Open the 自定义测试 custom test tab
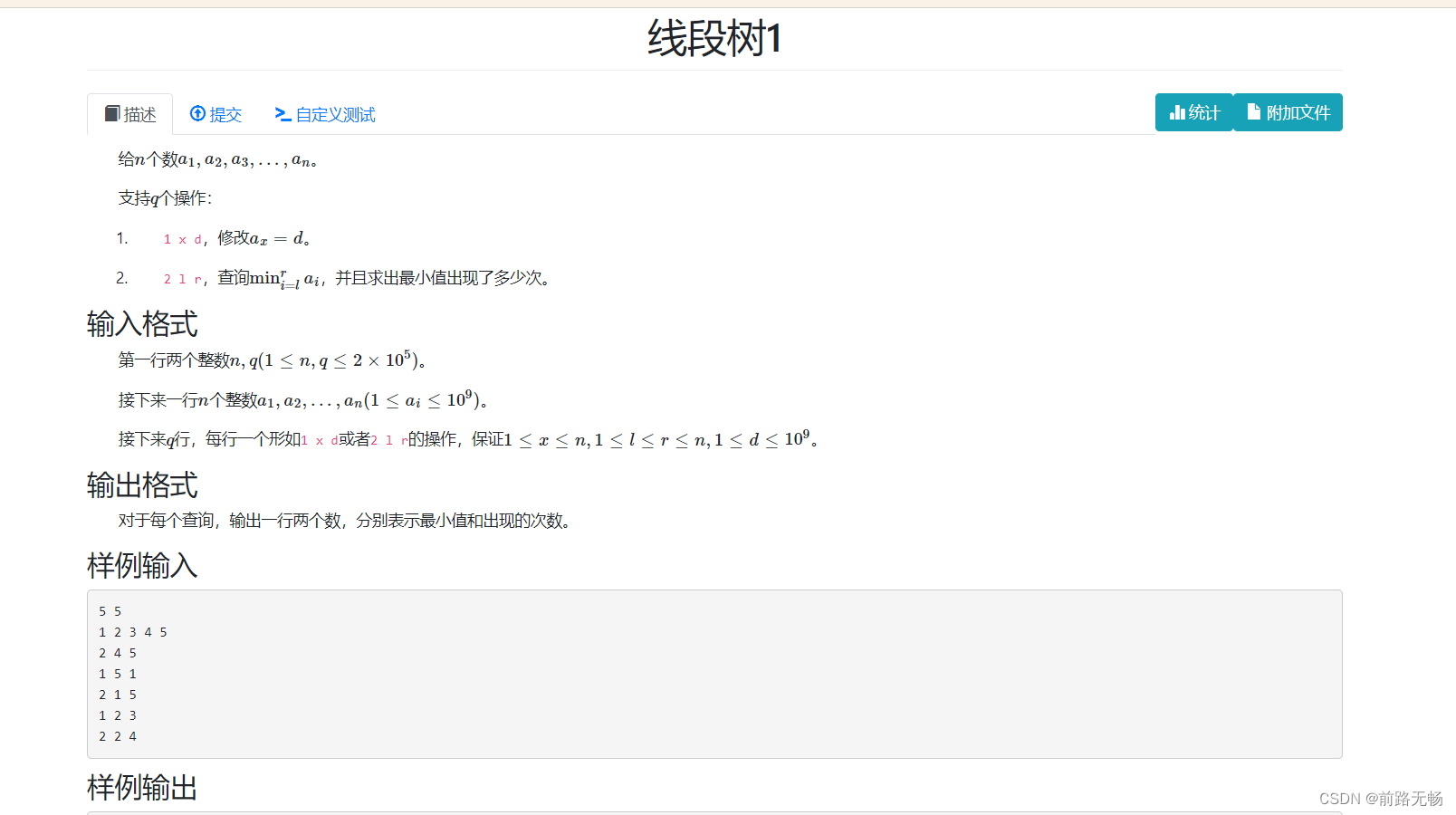This screenshot has height=815, width=1456. click(325, 114)
